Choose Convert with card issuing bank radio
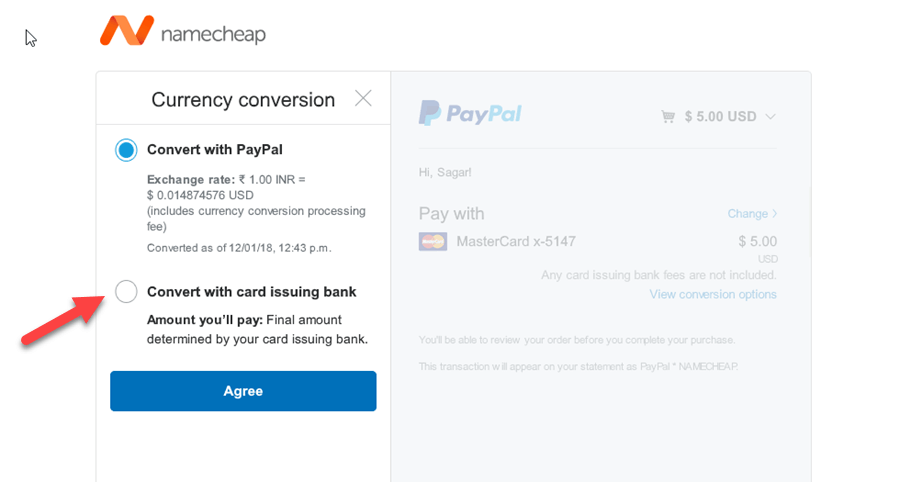900x482 pixels. [x=126, y=291]
